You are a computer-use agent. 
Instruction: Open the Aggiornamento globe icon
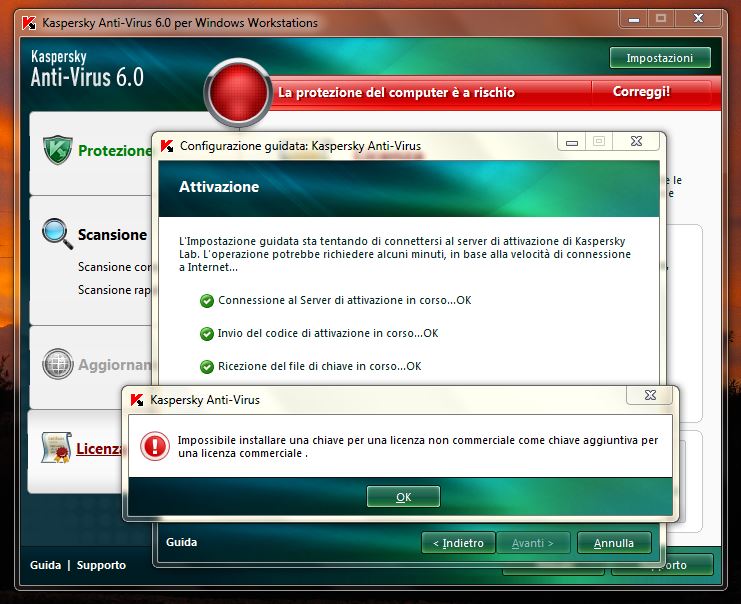coord(58,364)
